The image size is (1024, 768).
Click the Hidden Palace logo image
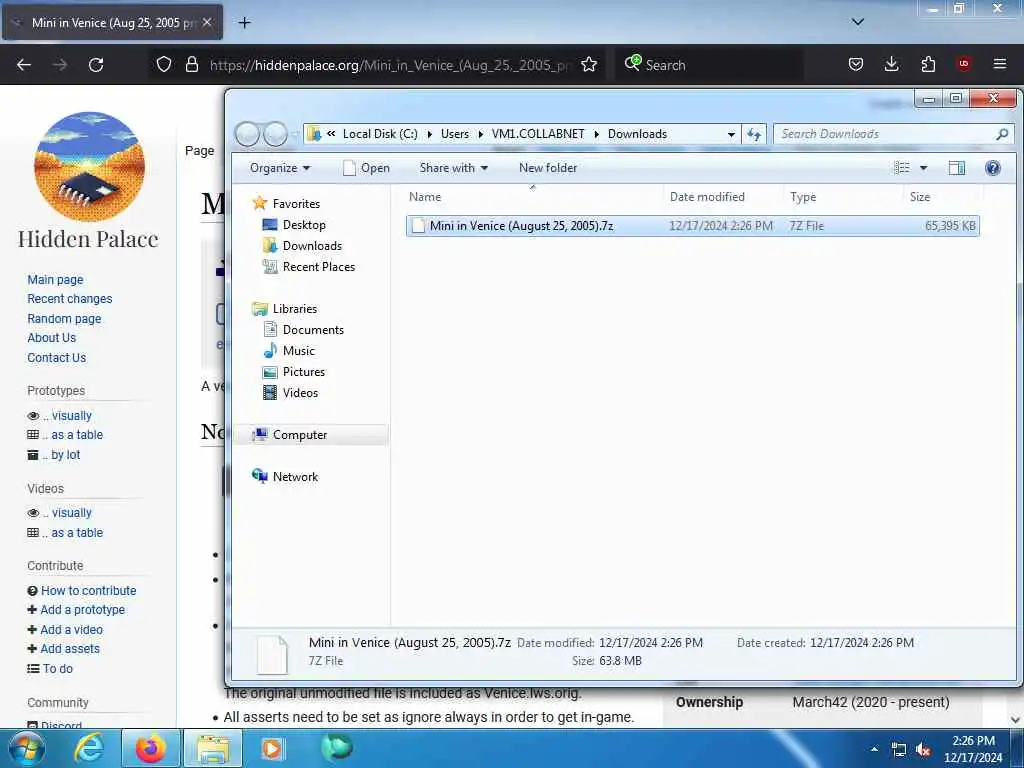(89, 167)
